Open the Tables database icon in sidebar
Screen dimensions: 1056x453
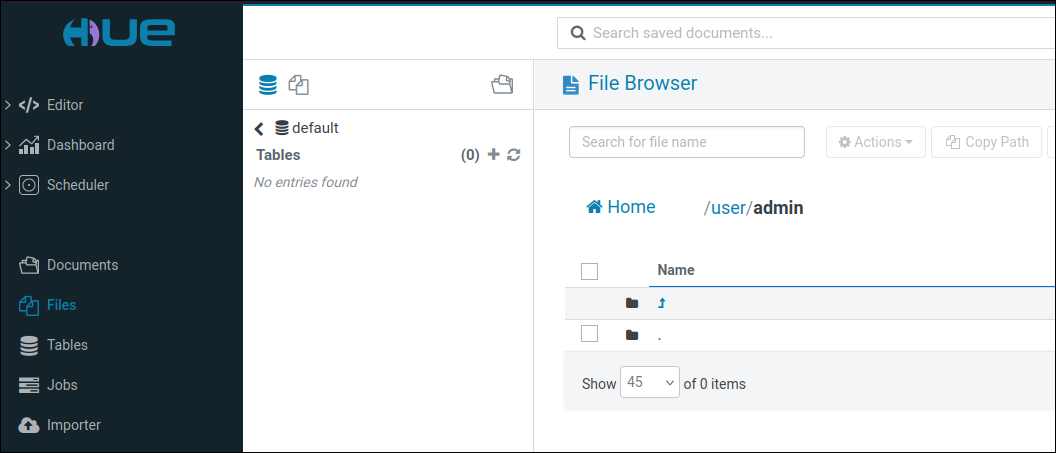[x=29, y=345]
